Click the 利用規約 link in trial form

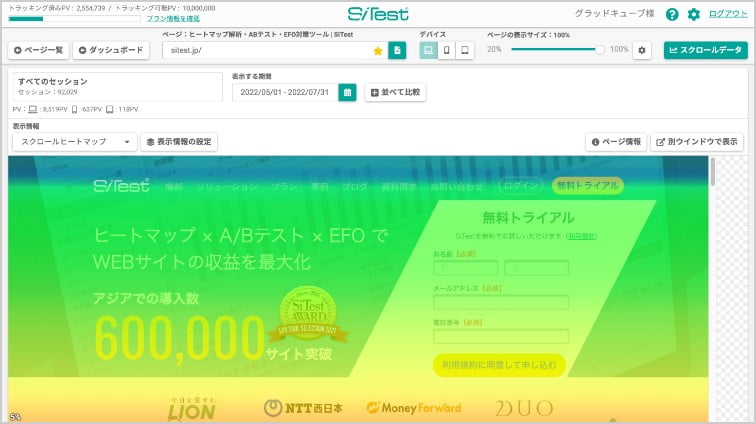point(582,236)
